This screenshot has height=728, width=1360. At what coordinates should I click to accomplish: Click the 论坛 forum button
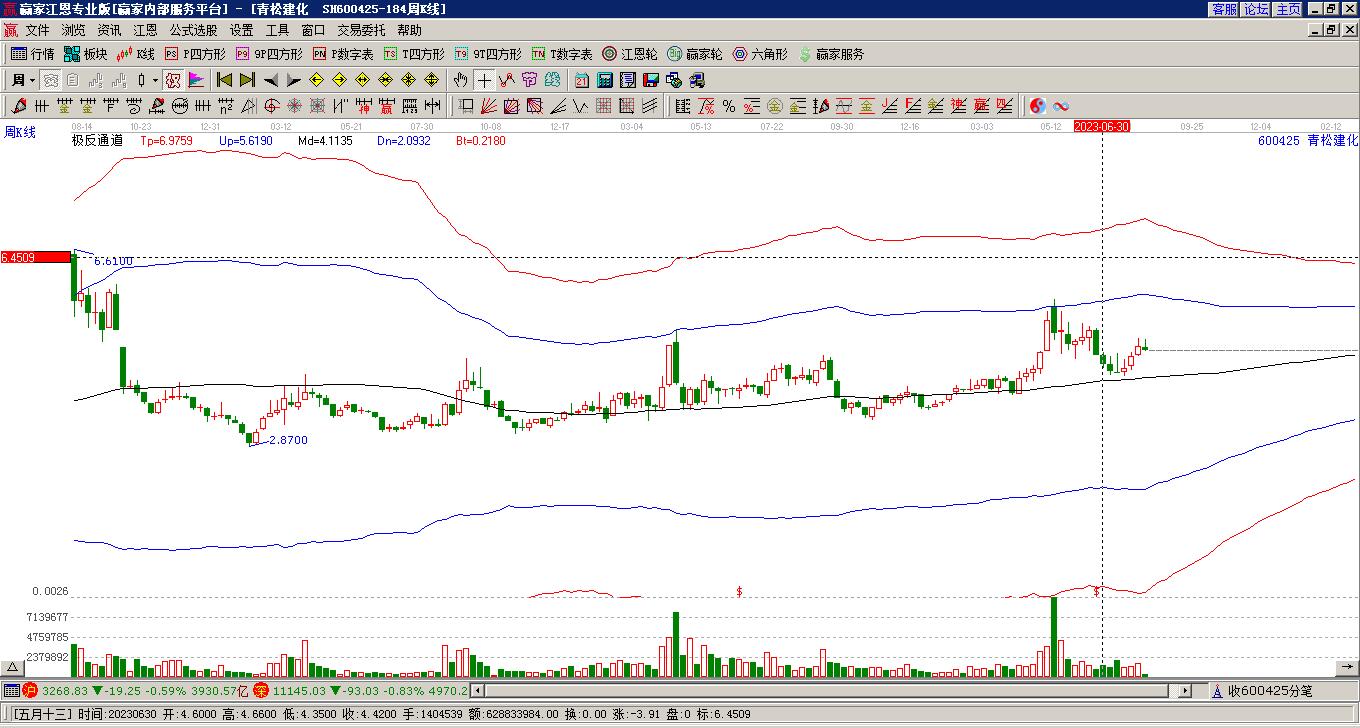[1256, 9]
